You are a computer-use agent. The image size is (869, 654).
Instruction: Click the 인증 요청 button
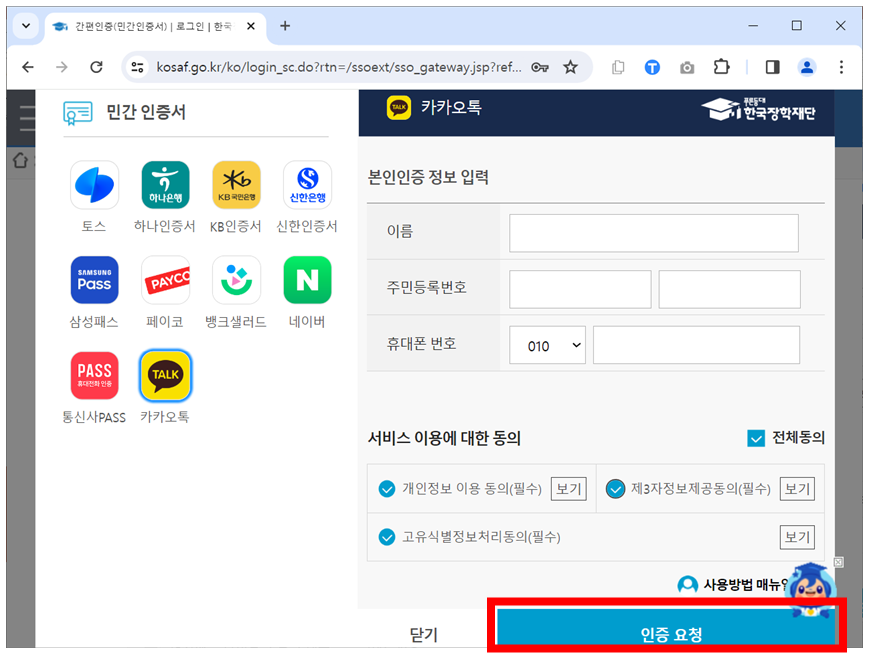point(666,628)
